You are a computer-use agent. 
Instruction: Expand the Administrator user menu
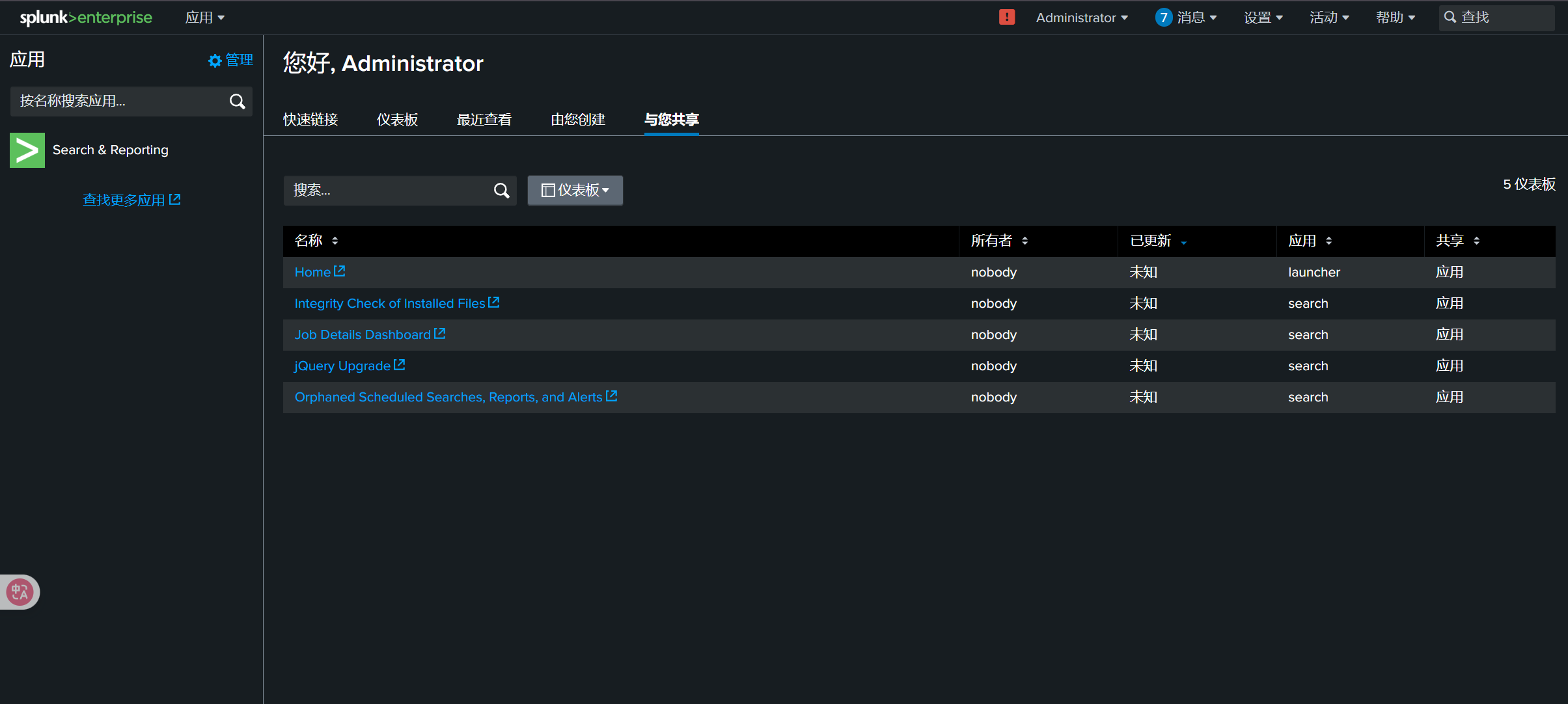(1081, 18)
